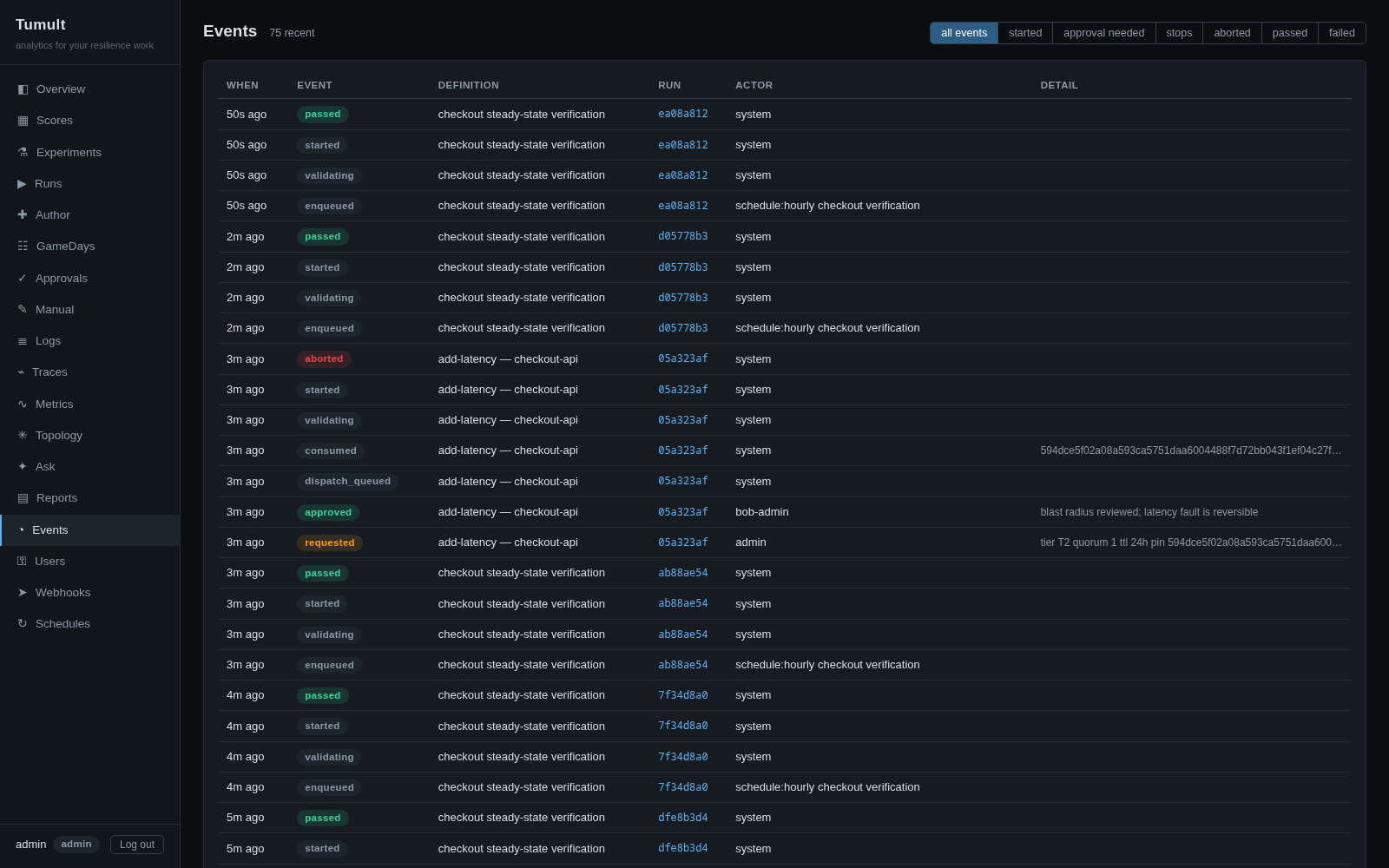The image size is (1389, 868).
Task: Open run 7f34d8a0 in passed row
Action: 682,695
